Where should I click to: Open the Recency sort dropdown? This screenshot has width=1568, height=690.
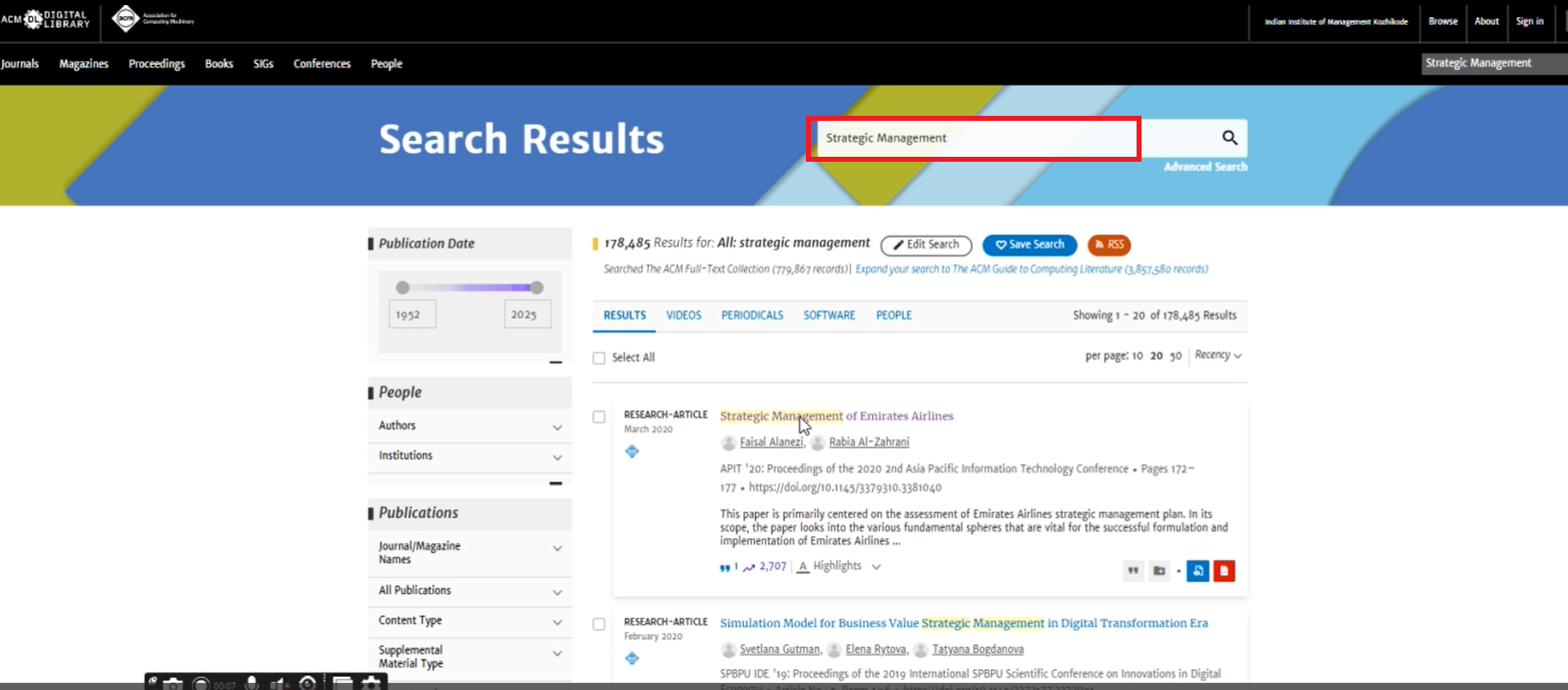click(1217, 355)
